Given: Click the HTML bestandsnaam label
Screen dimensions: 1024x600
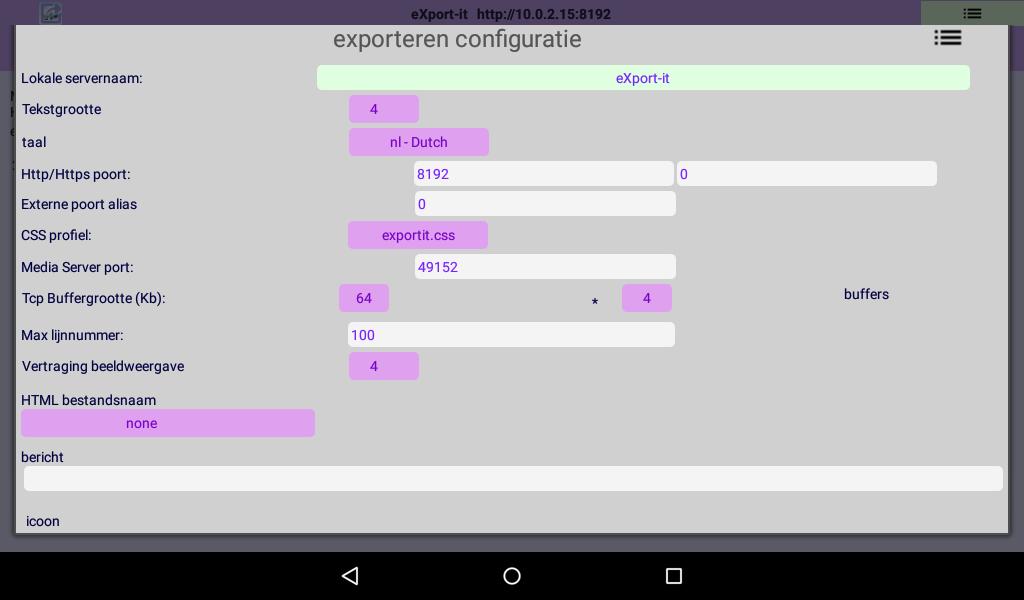Looking at the screenshot, I should pos(88,400).
